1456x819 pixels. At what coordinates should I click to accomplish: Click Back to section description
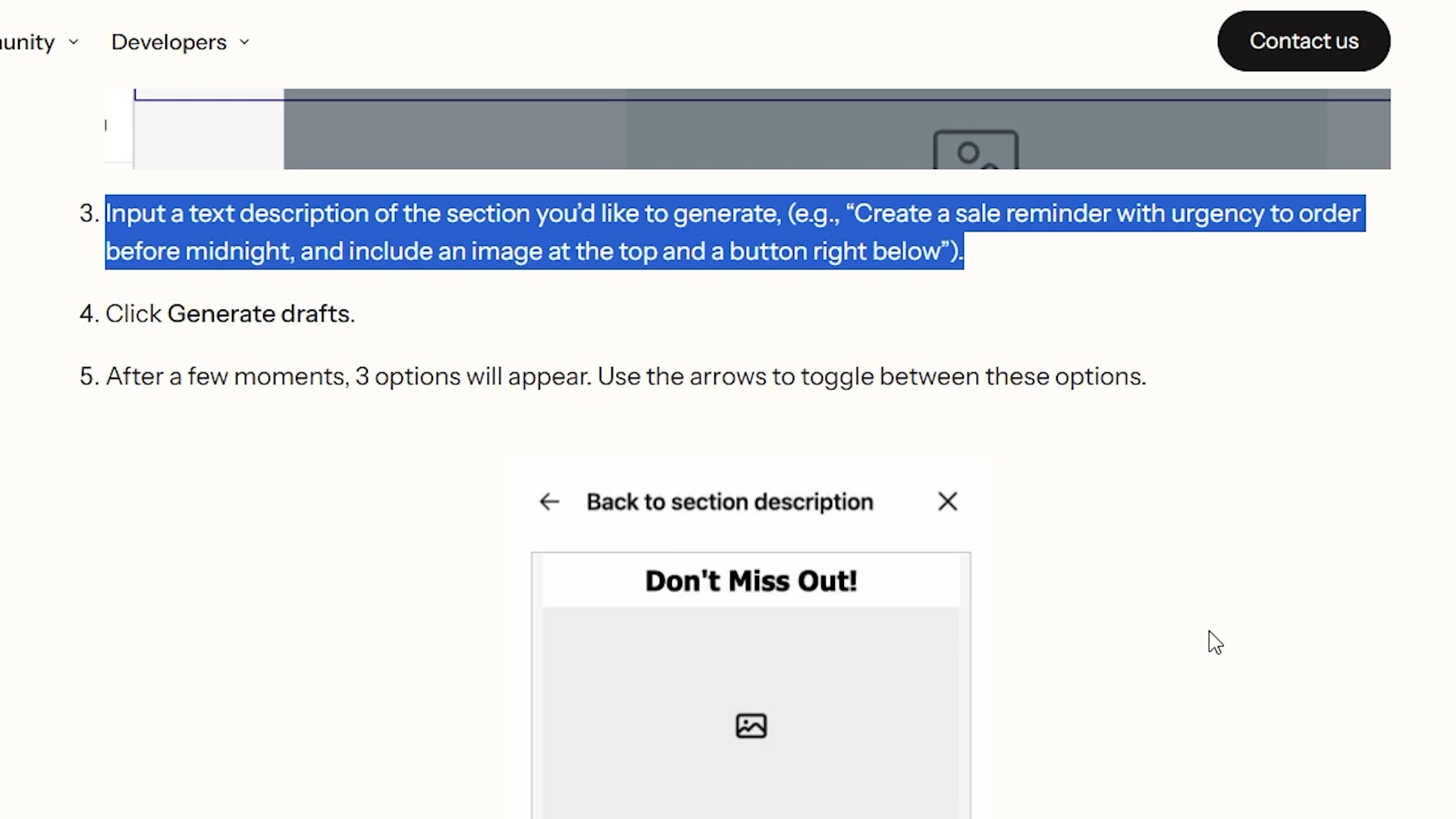tap(729, 501)
